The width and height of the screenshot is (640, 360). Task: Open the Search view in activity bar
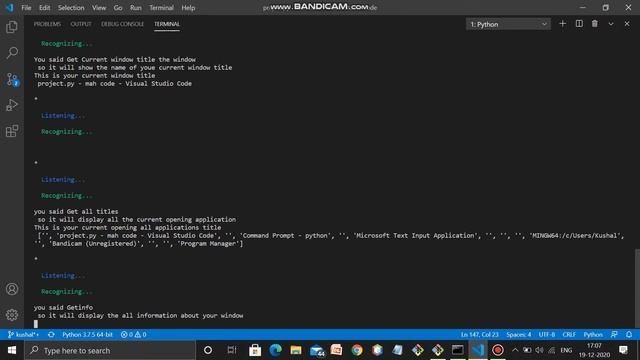12,53
